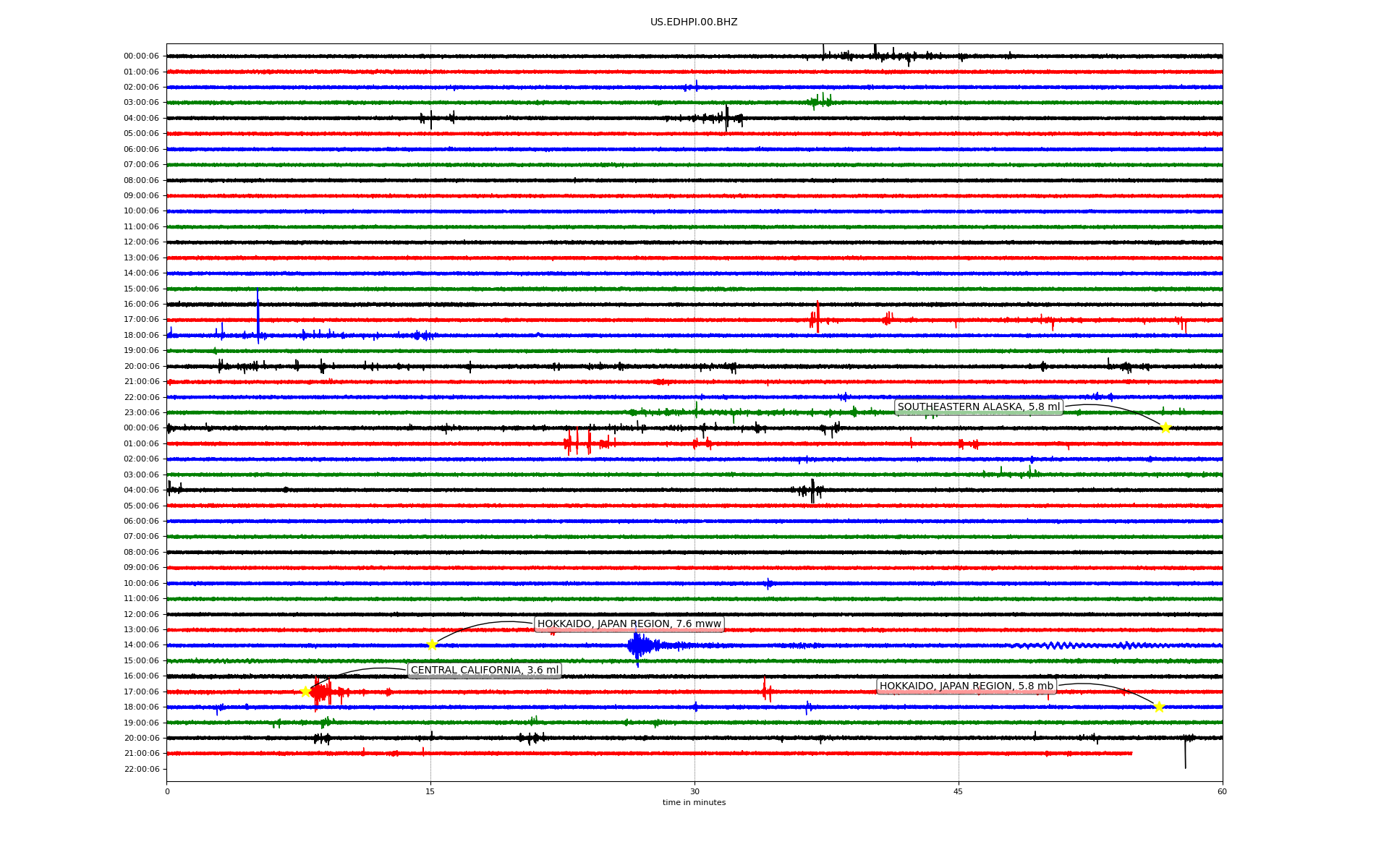Click the star marker for Hokkaido 7.6 mww
Screen dimensions: 1389x868
click(x=432, y=644)
